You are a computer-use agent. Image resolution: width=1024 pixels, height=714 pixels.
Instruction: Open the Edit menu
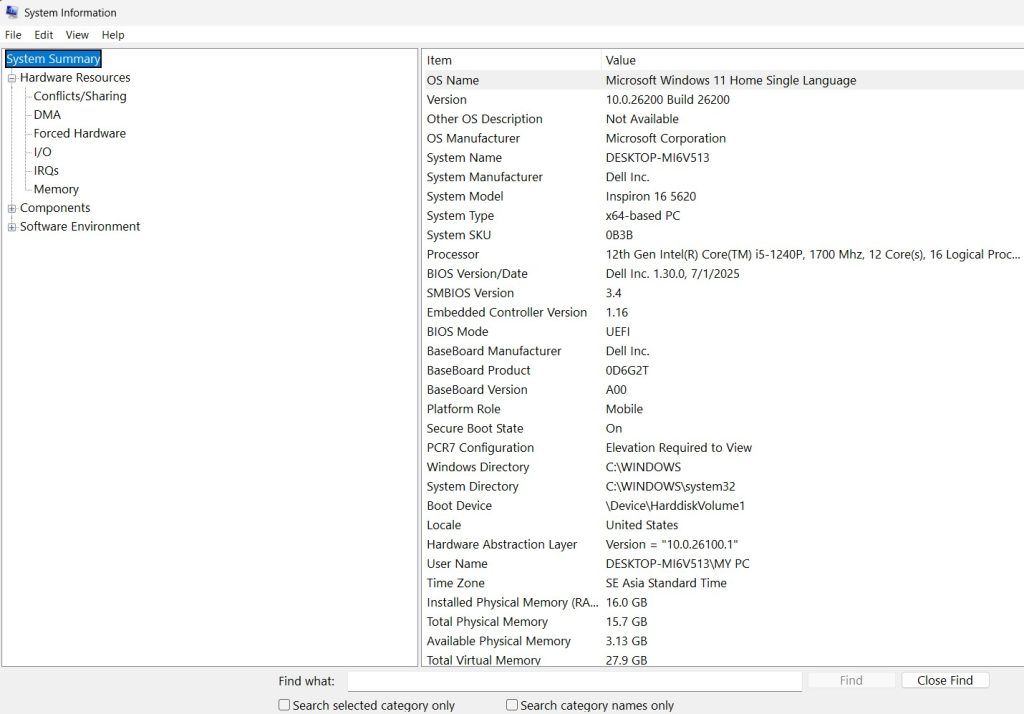tap(44, 35)
